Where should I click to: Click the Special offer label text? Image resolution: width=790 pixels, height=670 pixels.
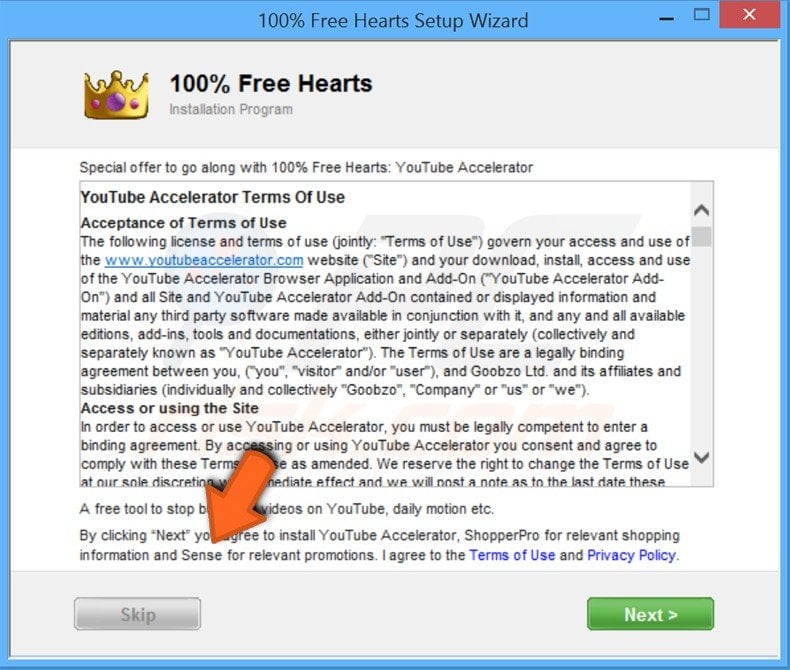306,167
